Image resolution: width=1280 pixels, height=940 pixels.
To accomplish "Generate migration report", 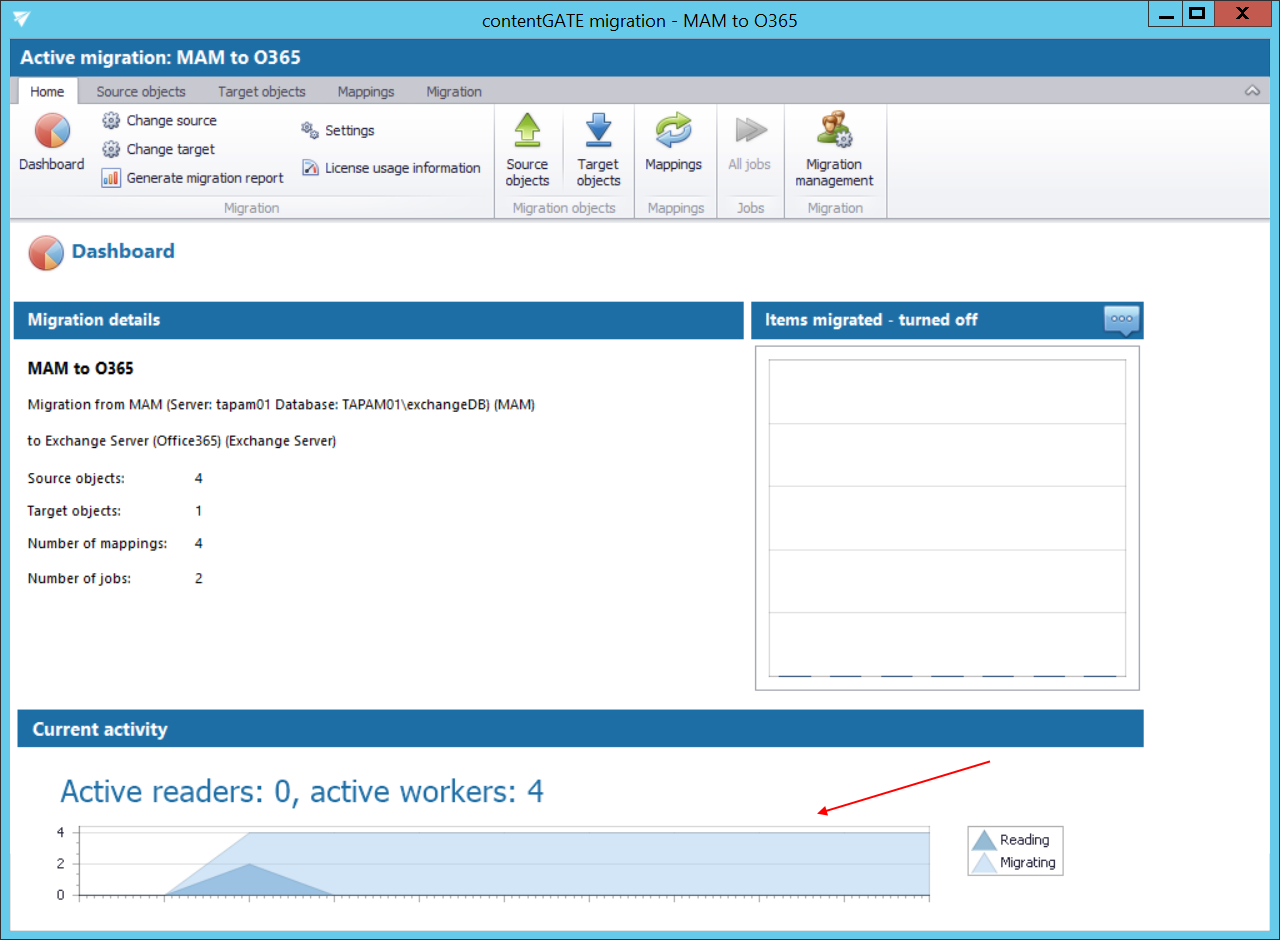I will 193,178.
